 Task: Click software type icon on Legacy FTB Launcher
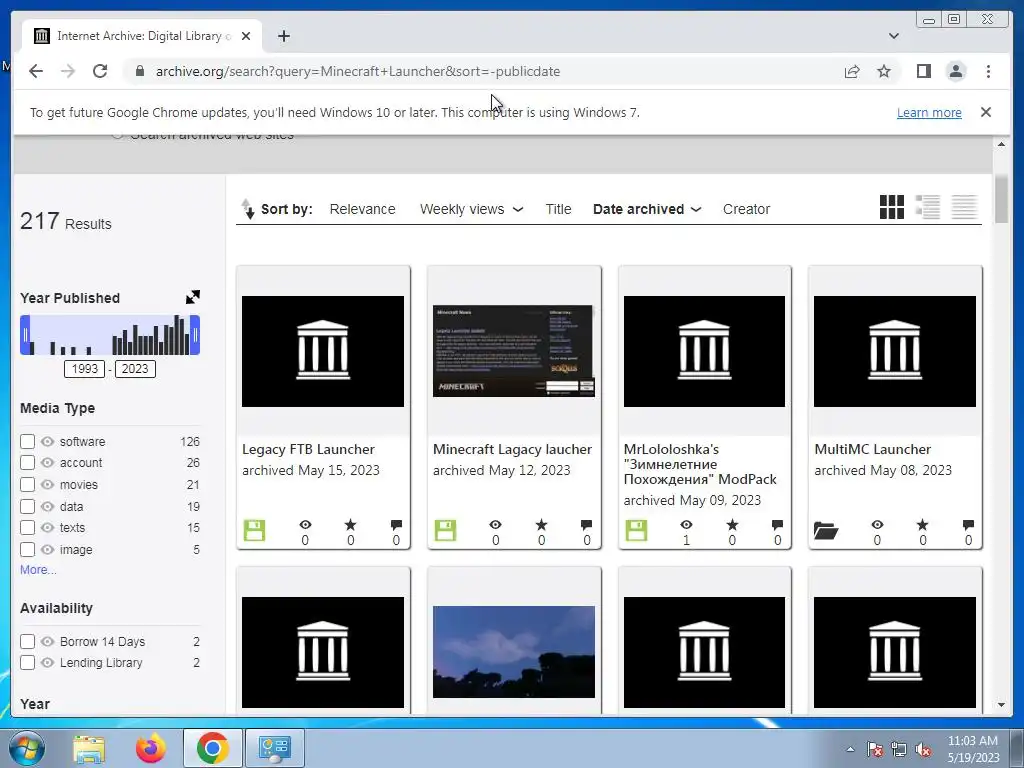pyautogui.click(x=254, y=530)
